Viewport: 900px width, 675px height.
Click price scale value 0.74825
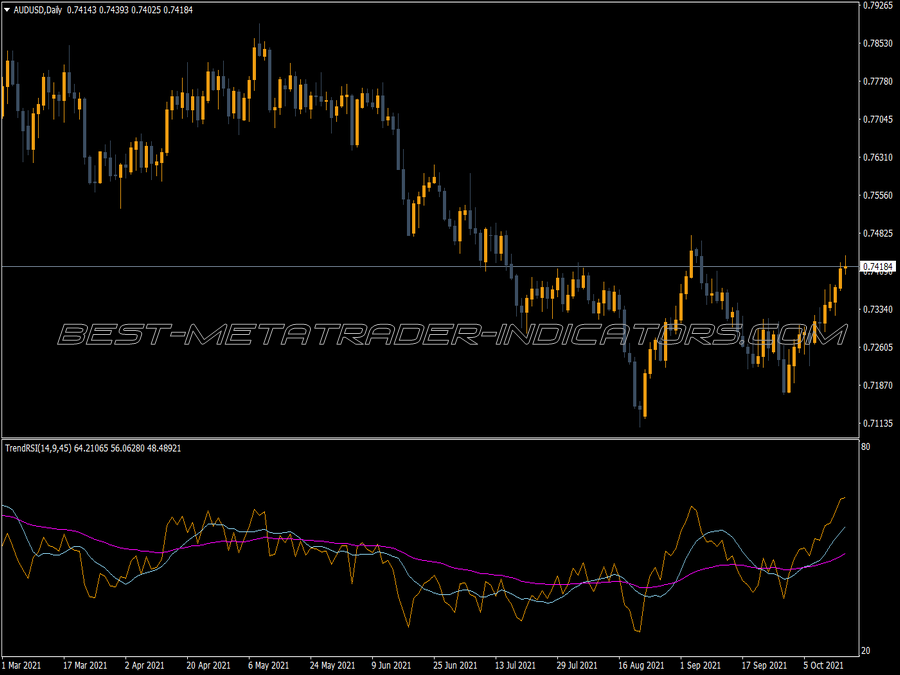click(x=878, y=234)
